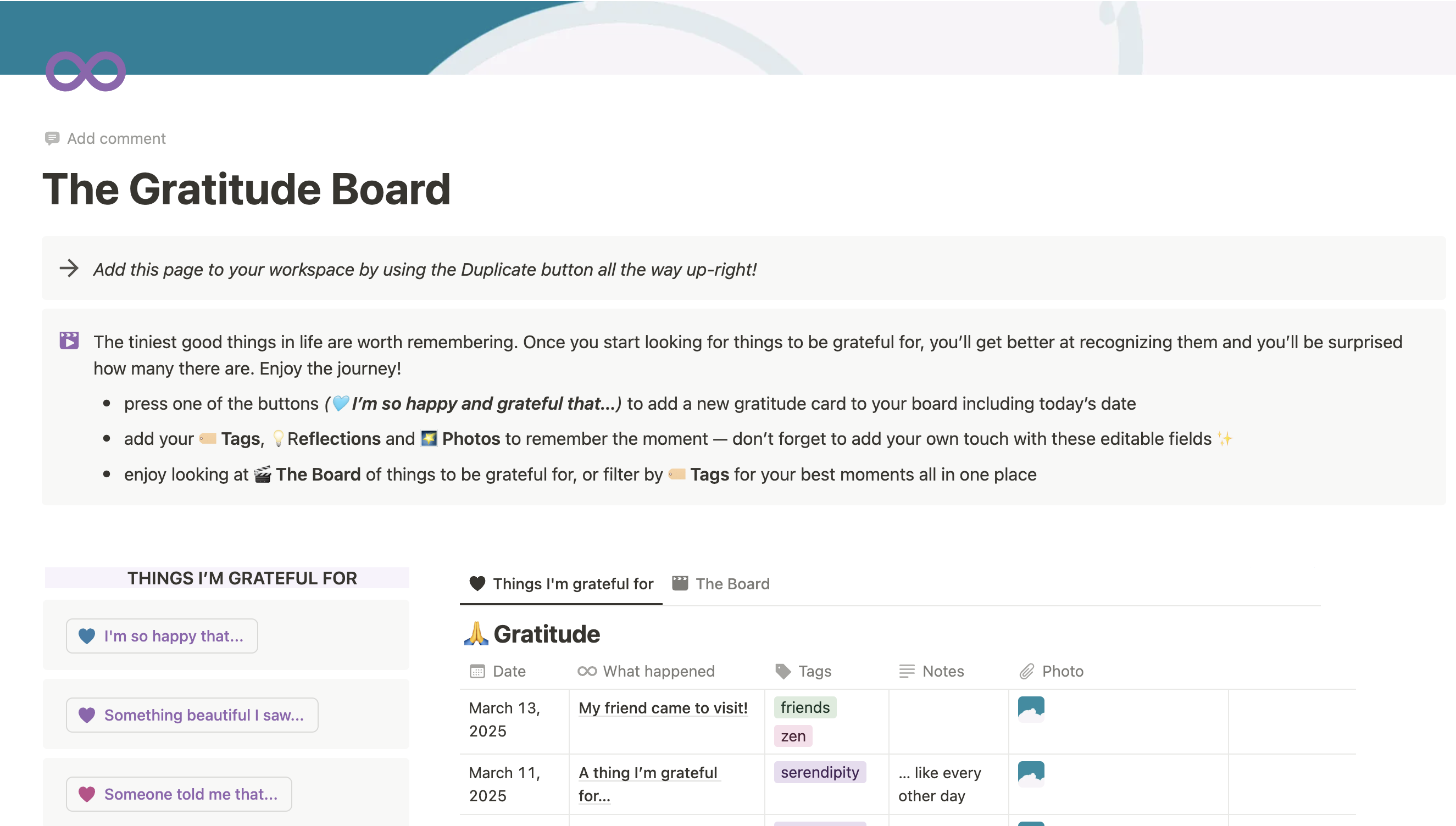Open the Things I'm grateful for tab
1456x826 pixels.
pos(561,584)
